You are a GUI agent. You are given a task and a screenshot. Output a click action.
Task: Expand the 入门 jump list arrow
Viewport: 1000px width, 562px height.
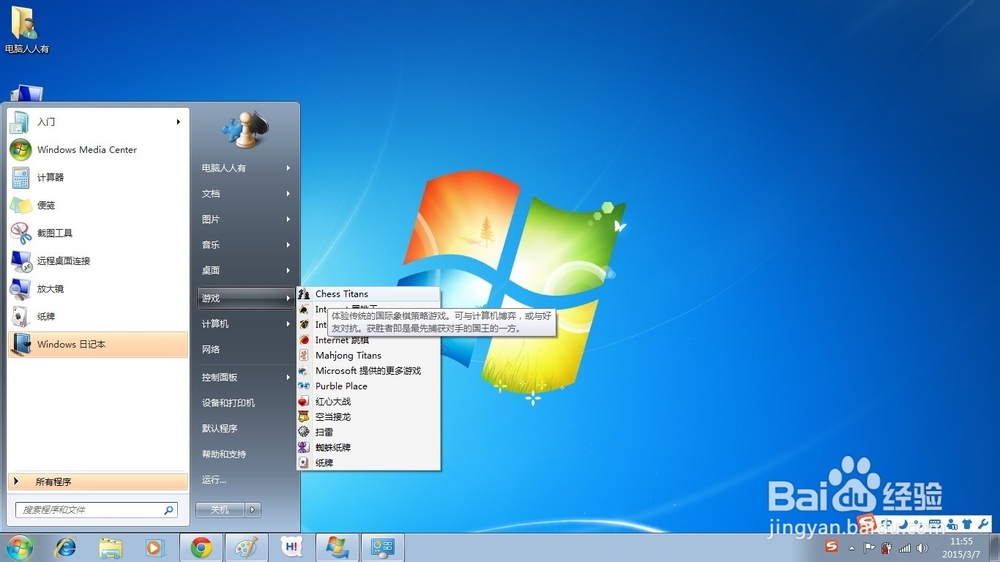tap(179, 122)
